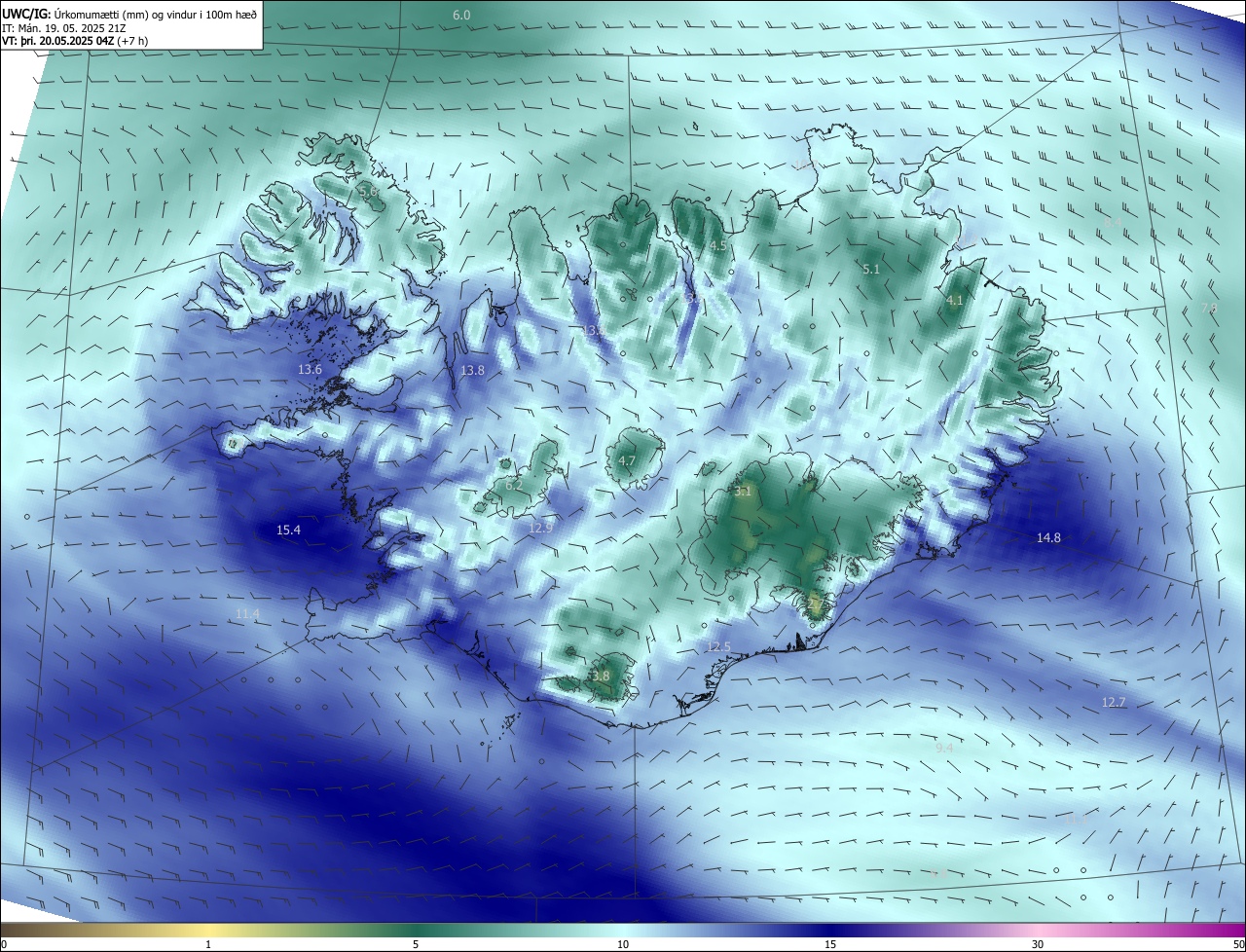Click the valid time 'VT: þri. 20.05.2025 04Z'
The height and width of the screenshot is (952, 1246).
click(58, 42)
